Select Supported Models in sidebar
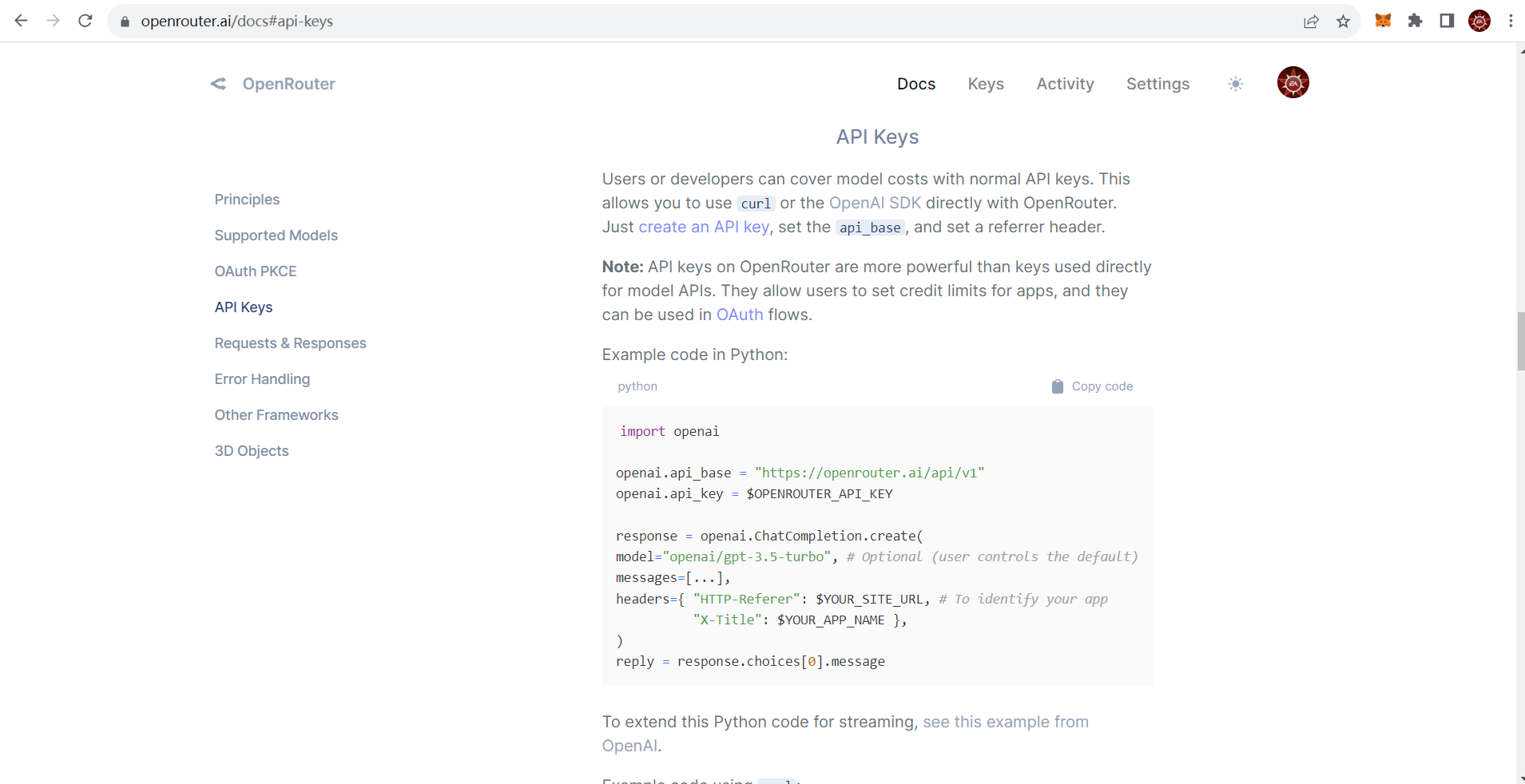The height and width of the screenshot is (784, 1525). pos(276,236)
